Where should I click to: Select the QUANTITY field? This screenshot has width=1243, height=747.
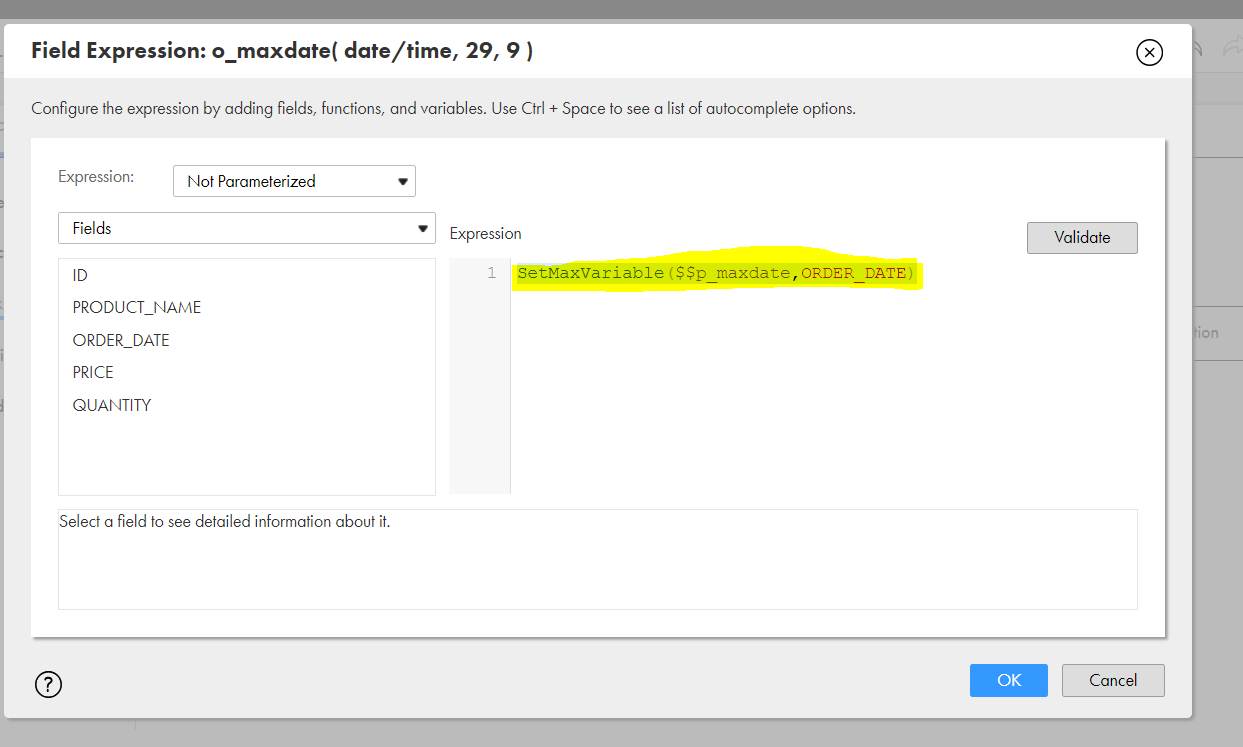(x=112, y=405)
